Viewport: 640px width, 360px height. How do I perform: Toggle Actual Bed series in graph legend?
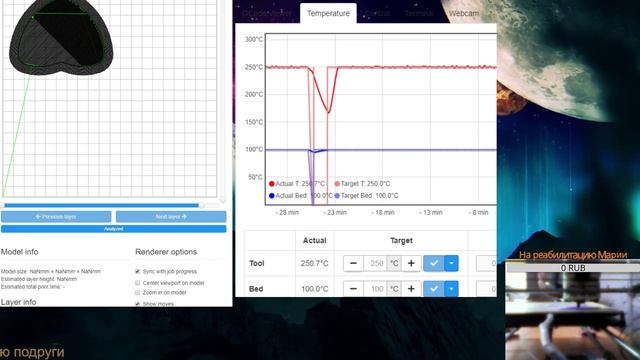pyautogui.click(x=300, y=196)
